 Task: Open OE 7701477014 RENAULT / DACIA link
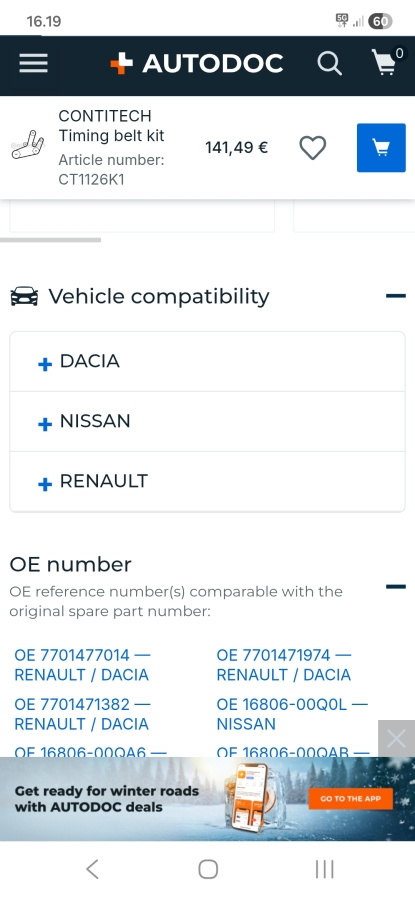click(x=82, y=665)
